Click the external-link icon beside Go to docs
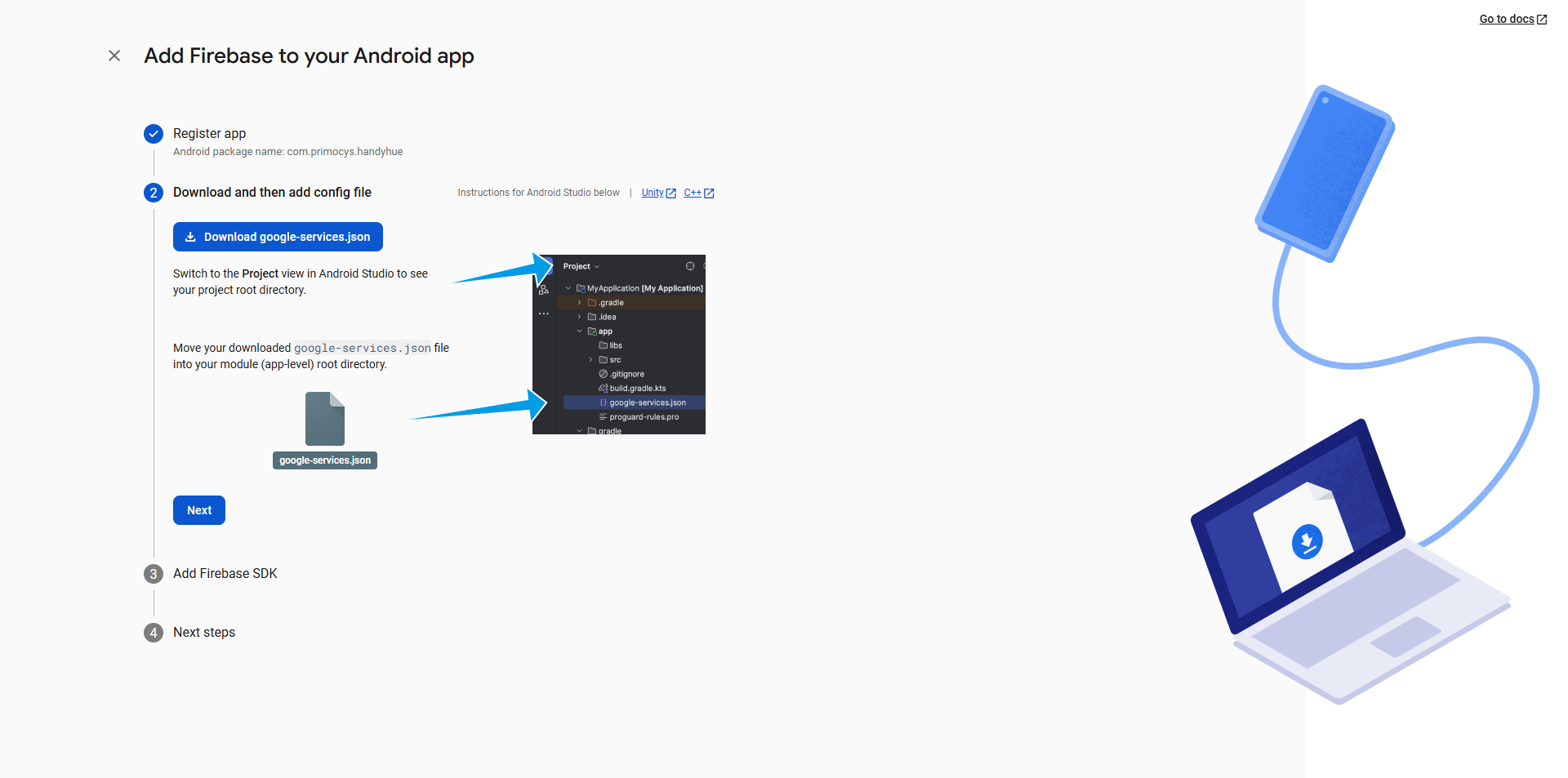The height and width of the screenshot is (778, 1568). click(x=1542, y=20)
